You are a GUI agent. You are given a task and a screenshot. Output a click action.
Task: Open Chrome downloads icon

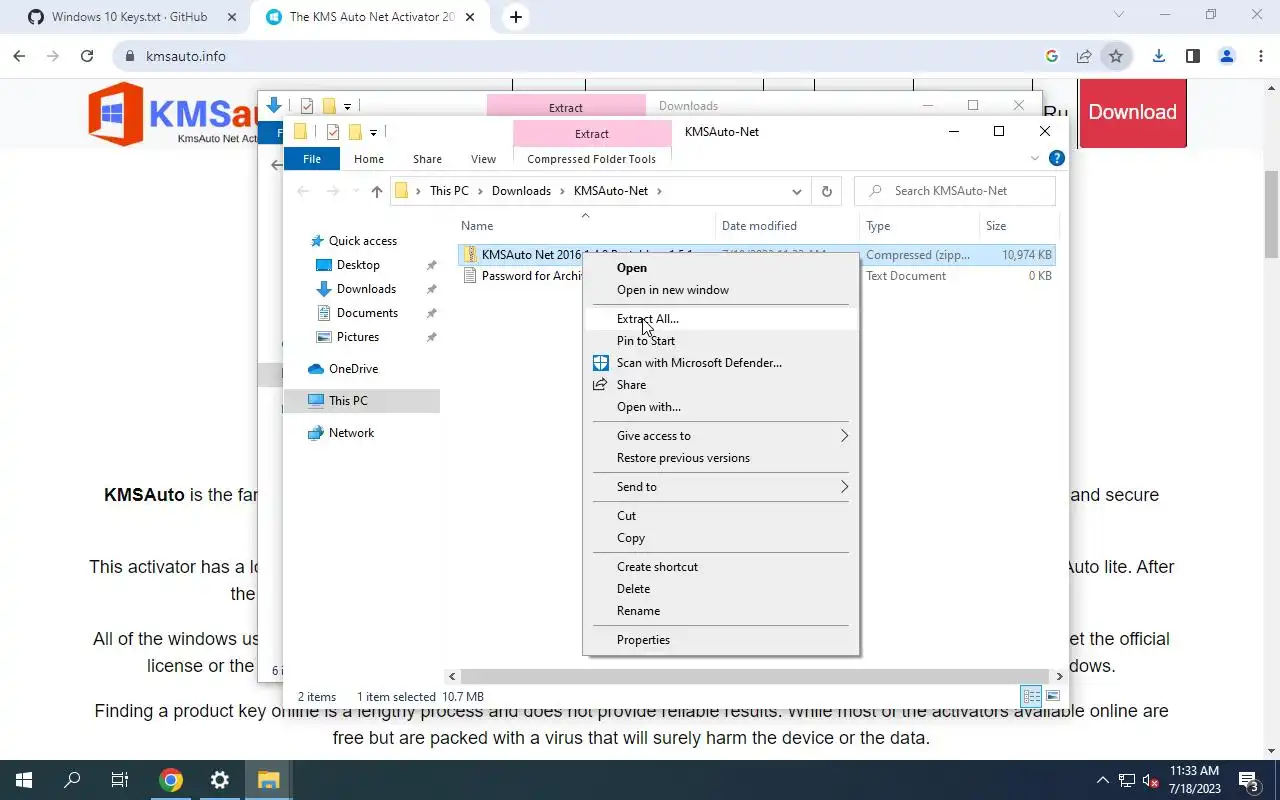(1158, 56)
